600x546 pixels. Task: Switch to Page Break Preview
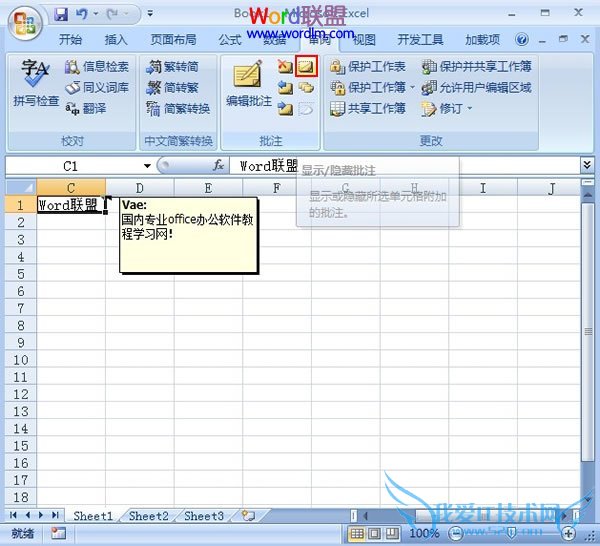tap(391, 533)
